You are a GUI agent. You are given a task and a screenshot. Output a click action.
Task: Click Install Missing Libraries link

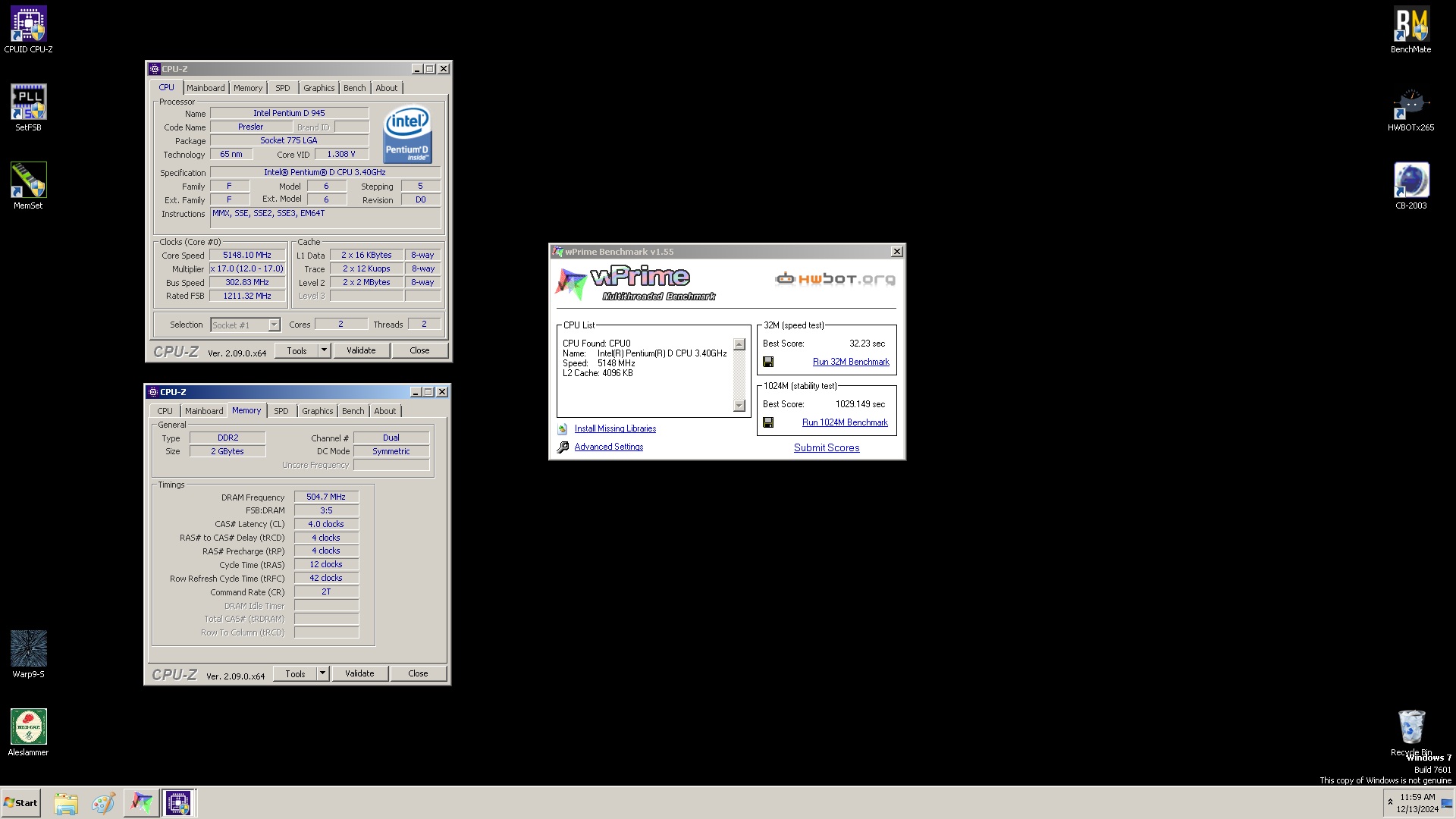615,429
